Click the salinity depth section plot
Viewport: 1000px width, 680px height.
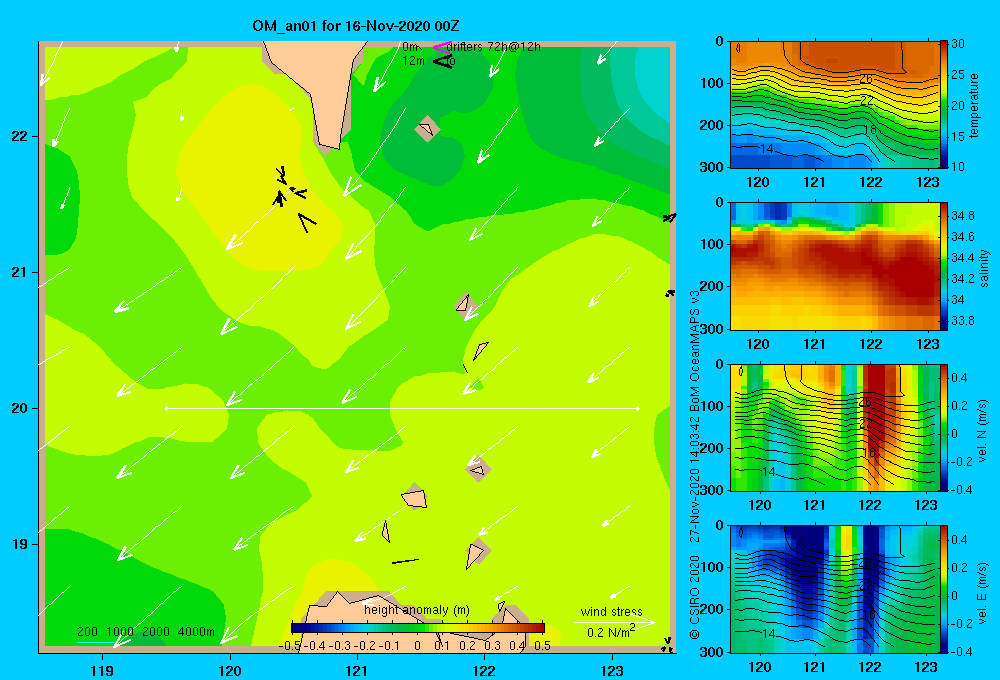click(835, 266)
